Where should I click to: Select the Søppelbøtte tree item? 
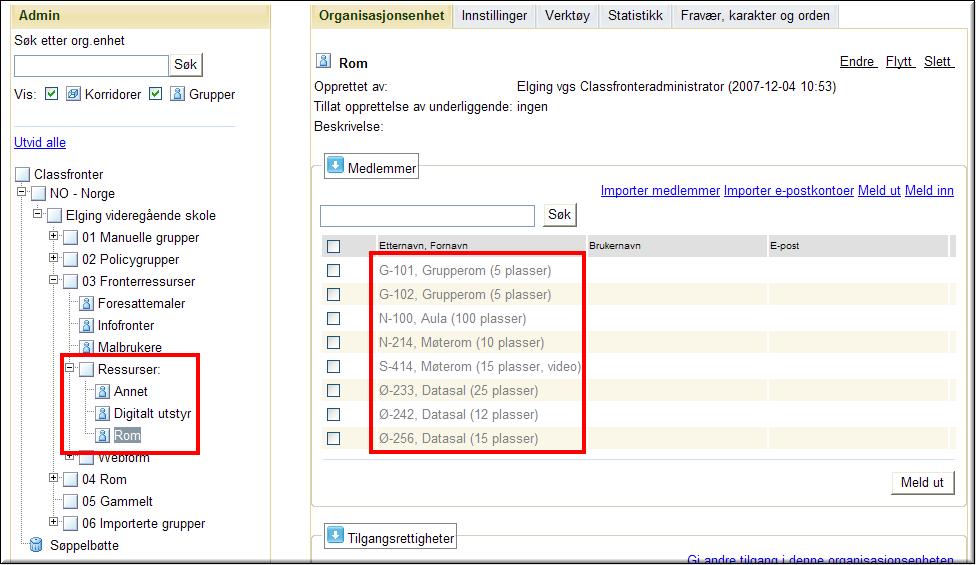click(x=84, y=545)
